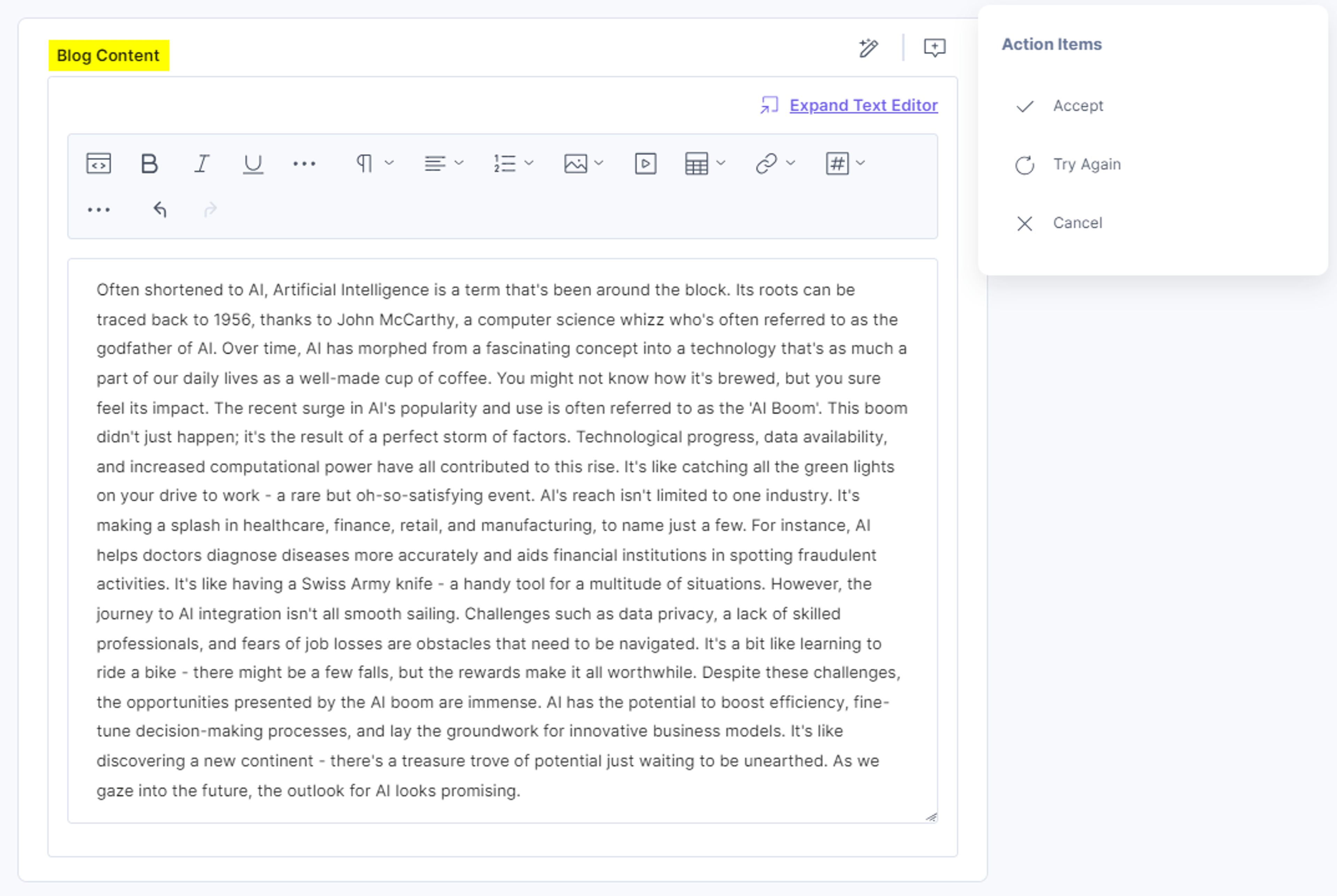Open paragraph format dropdown arrow
1337x896 pixels.
click(x=390, y=163)
